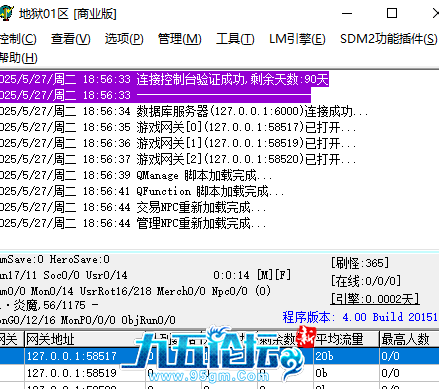This screenshot has height=389, width=439.
Task: Select log line 游戏网关[0] 已打开
Action: [178, 127]
